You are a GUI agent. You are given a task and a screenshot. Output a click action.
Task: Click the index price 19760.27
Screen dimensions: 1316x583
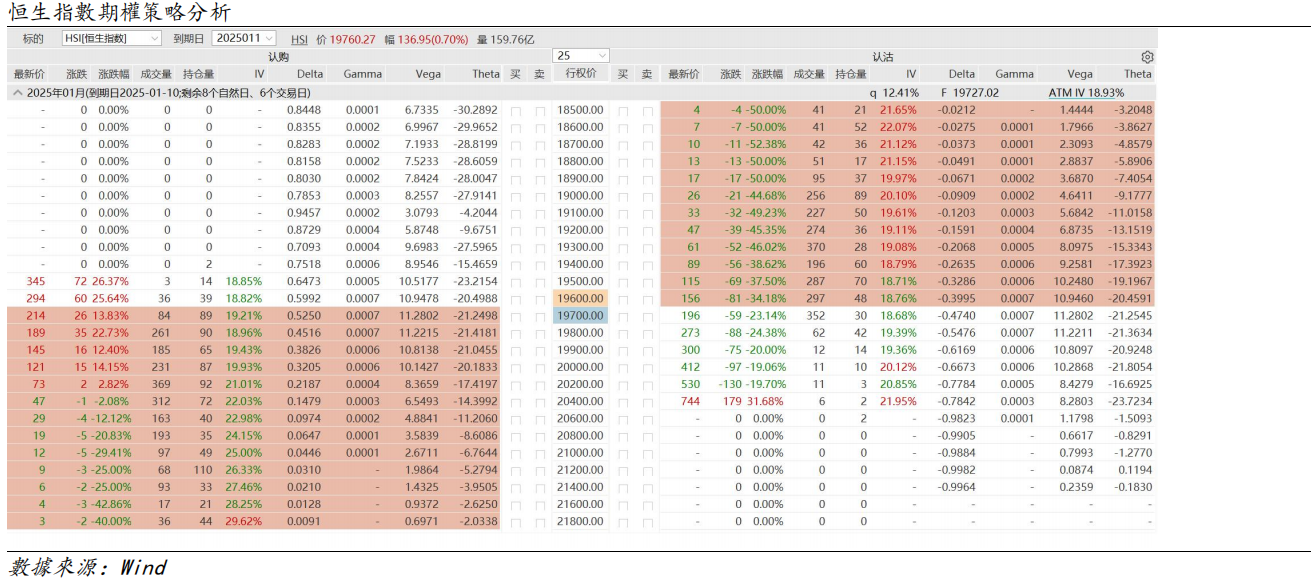click(353, 39)
